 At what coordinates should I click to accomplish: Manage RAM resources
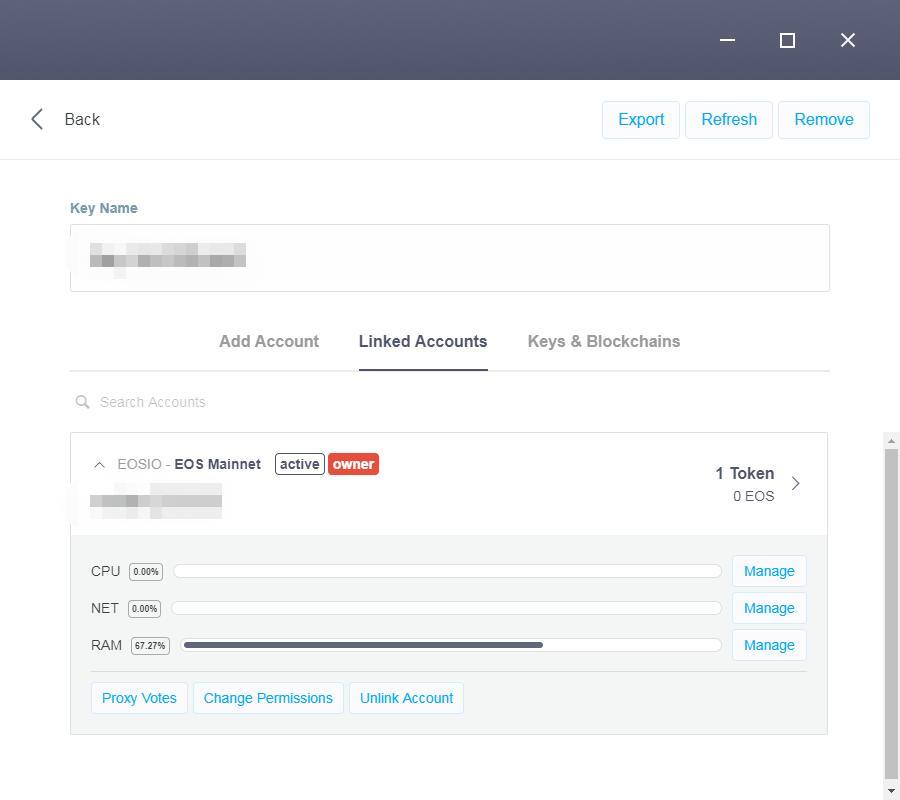point(769,645)
